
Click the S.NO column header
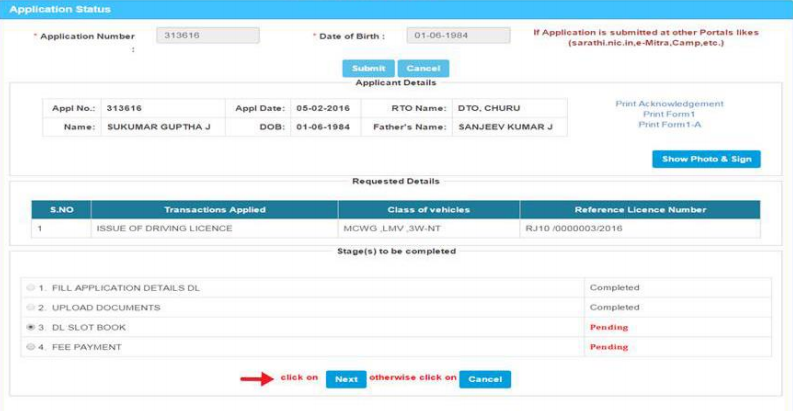pyautogui.click(x=61, y=210)
